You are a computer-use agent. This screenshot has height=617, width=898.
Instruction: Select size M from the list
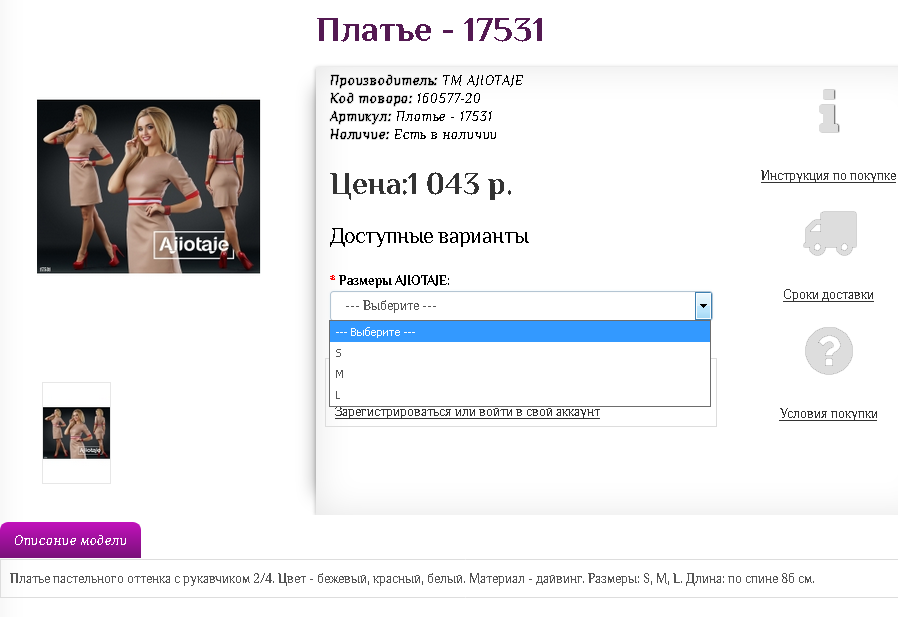pos(520,374)
